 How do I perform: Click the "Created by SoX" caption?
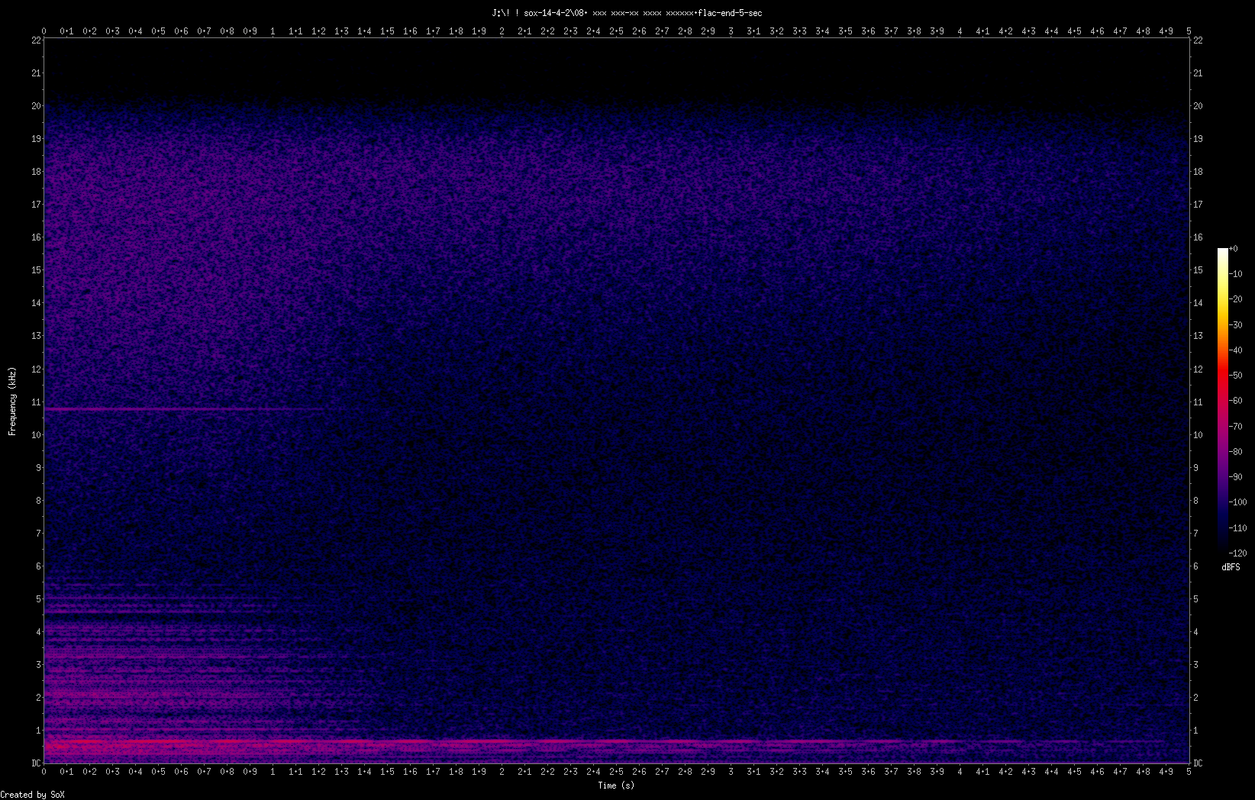pyautogui.click(x=31, y=794)
